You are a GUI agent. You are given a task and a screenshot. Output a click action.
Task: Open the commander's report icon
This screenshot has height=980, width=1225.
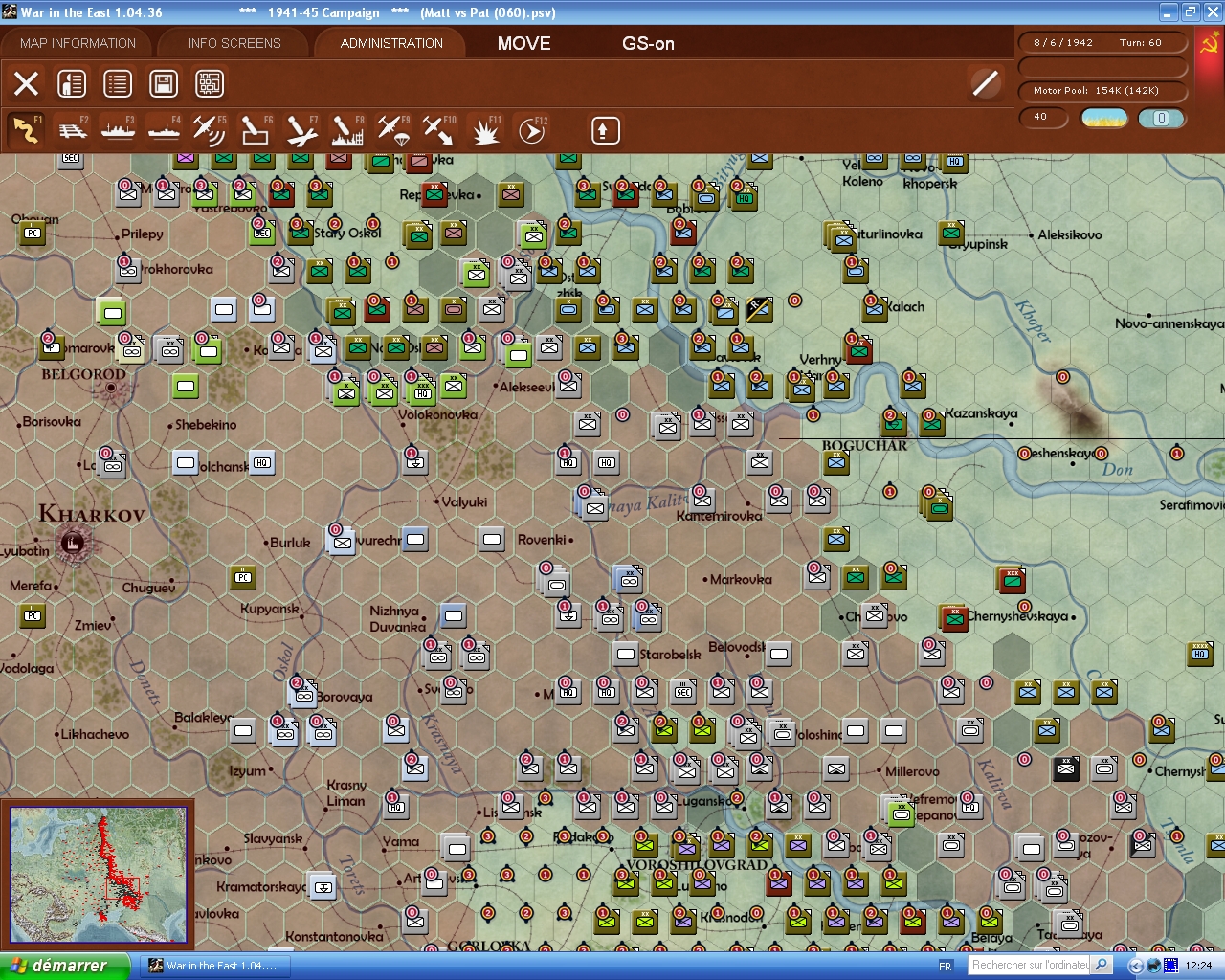[x=72, y=84]
